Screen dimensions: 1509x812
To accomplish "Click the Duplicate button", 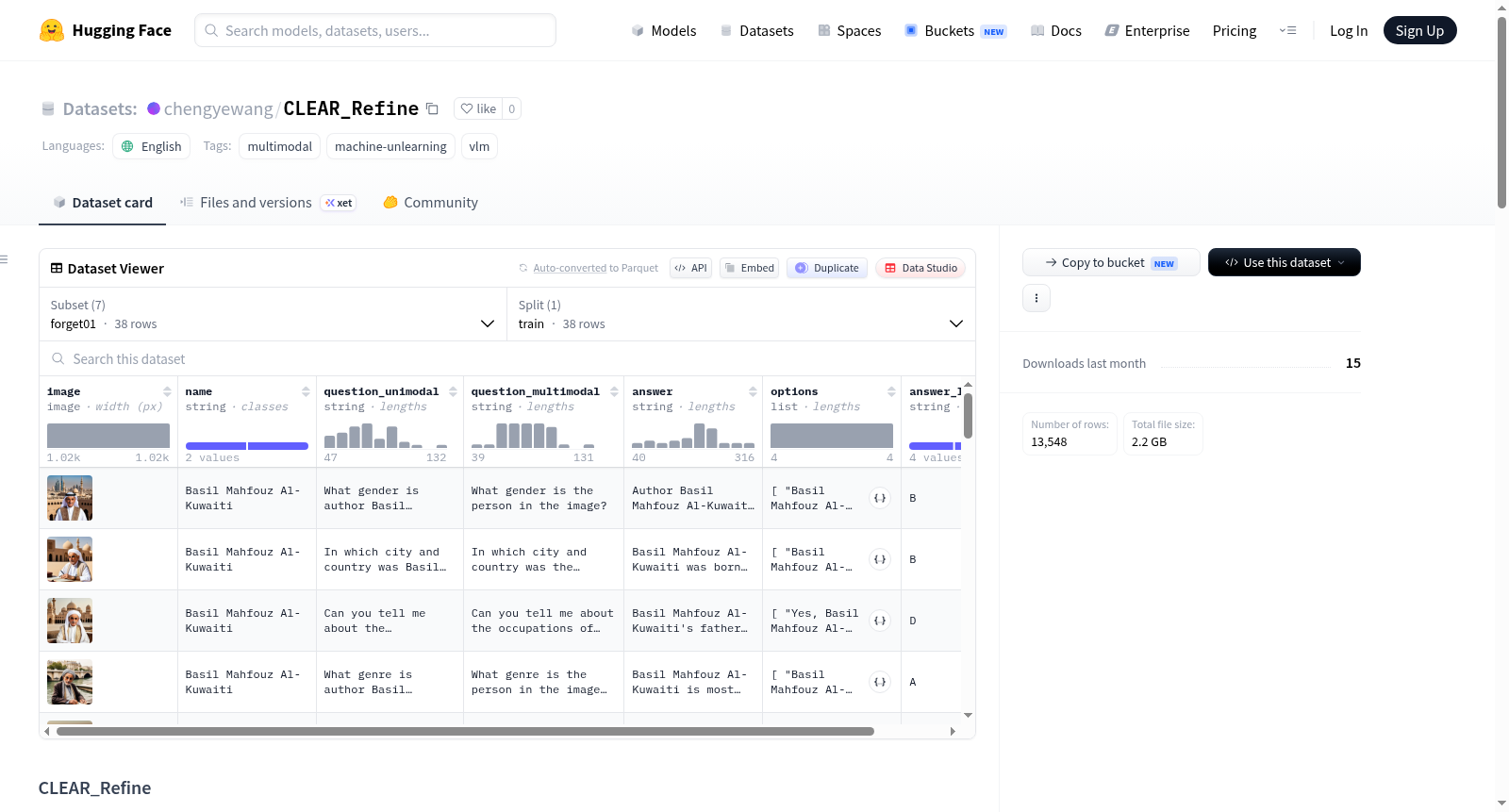I will point(826,268).
